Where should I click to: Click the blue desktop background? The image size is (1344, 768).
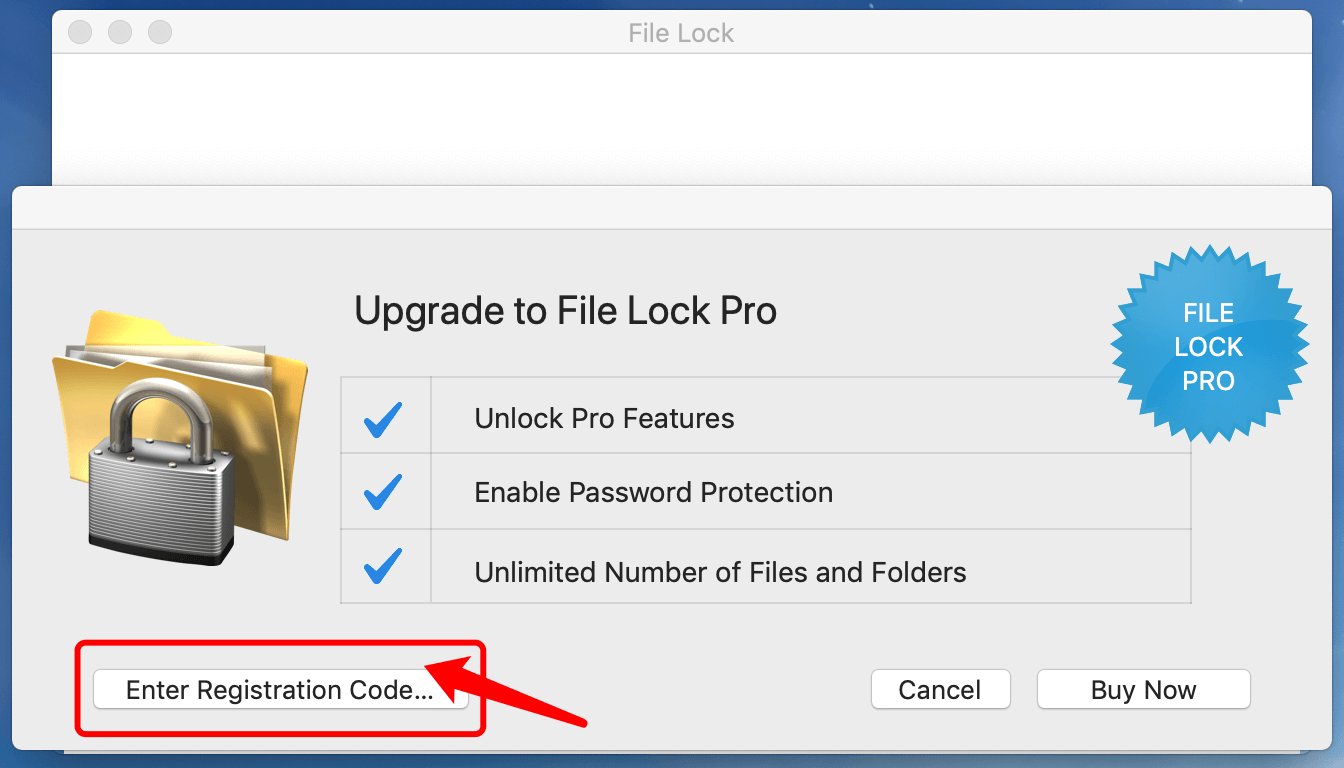24,90
